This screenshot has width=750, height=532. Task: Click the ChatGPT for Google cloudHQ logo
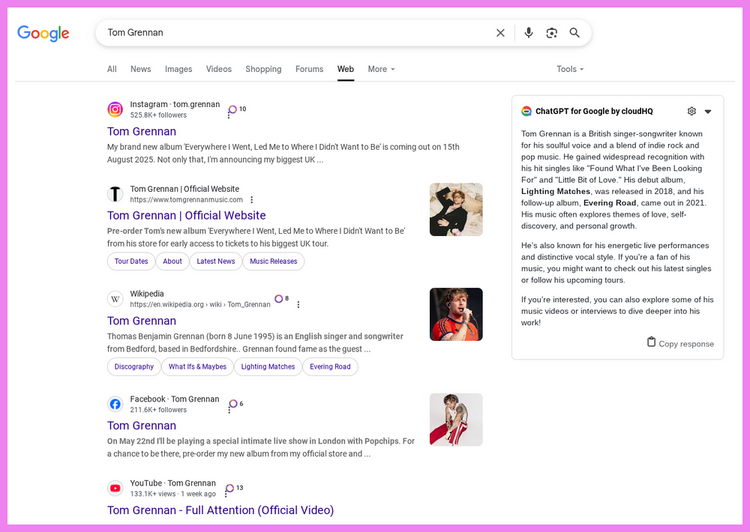[x=526, y=111]
